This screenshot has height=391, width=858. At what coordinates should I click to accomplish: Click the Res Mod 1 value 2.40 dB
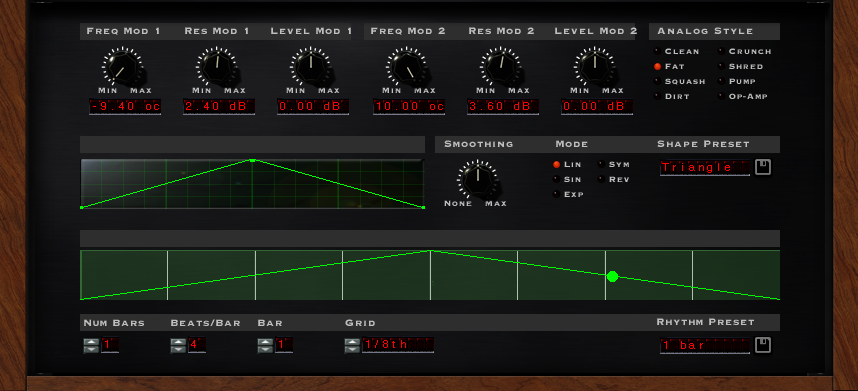[219, 107]
